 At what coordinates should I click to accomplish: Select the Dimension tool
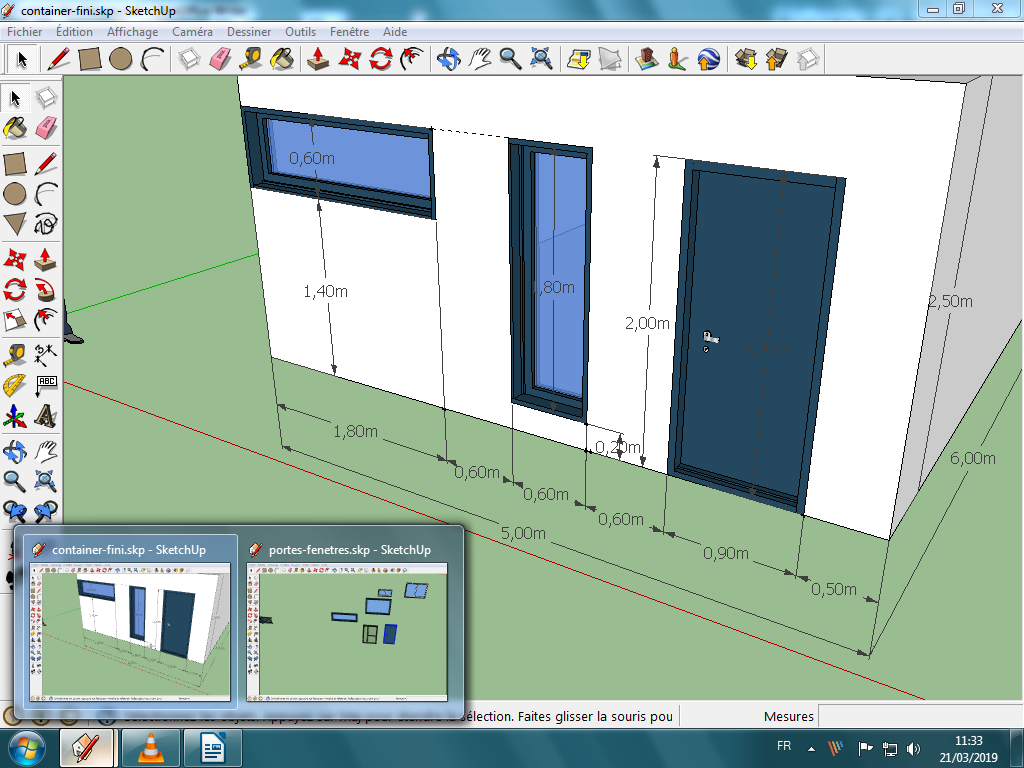coord(46,352)
